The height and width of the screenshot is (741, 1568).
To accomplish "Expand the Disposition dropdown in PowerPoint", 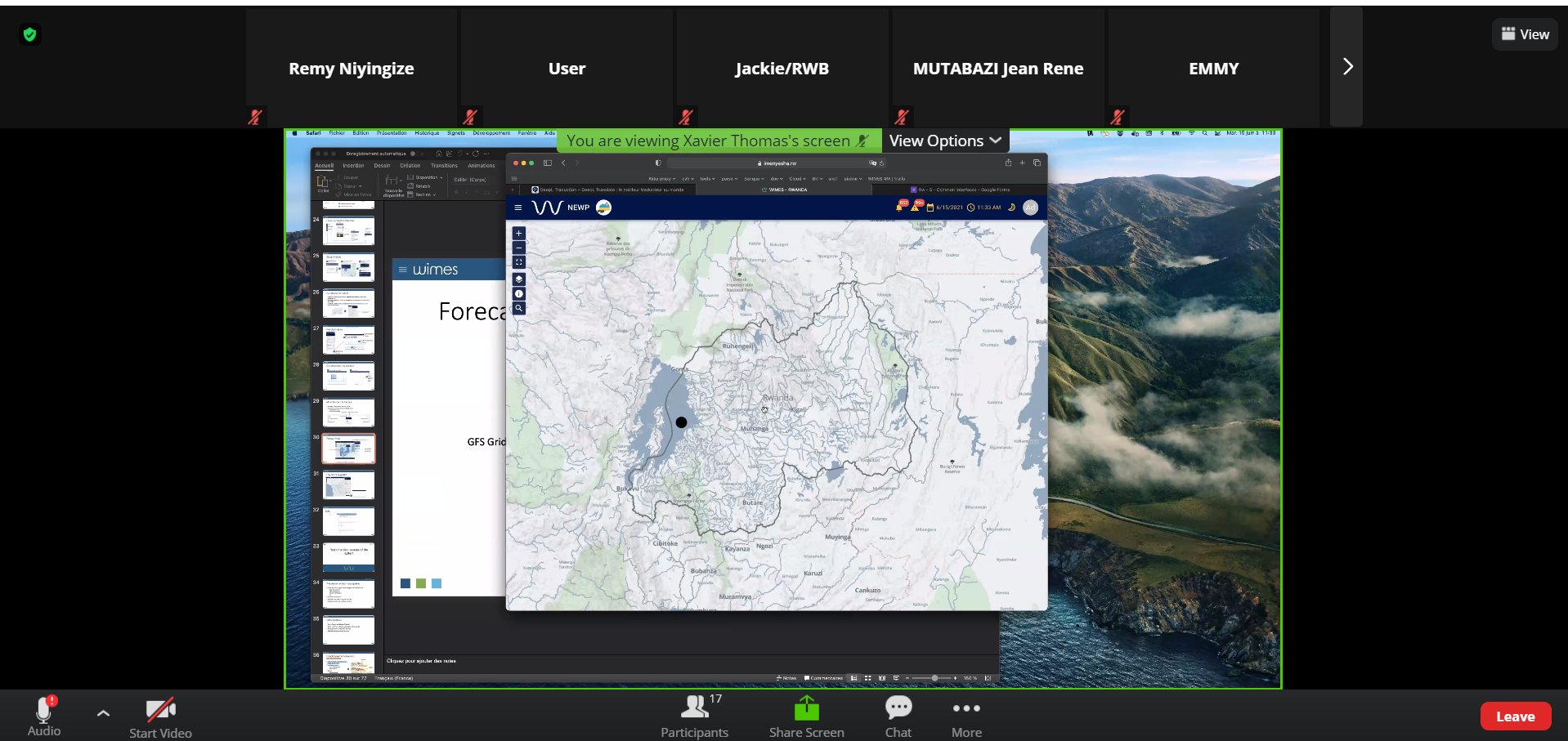I will coord(425,177).
